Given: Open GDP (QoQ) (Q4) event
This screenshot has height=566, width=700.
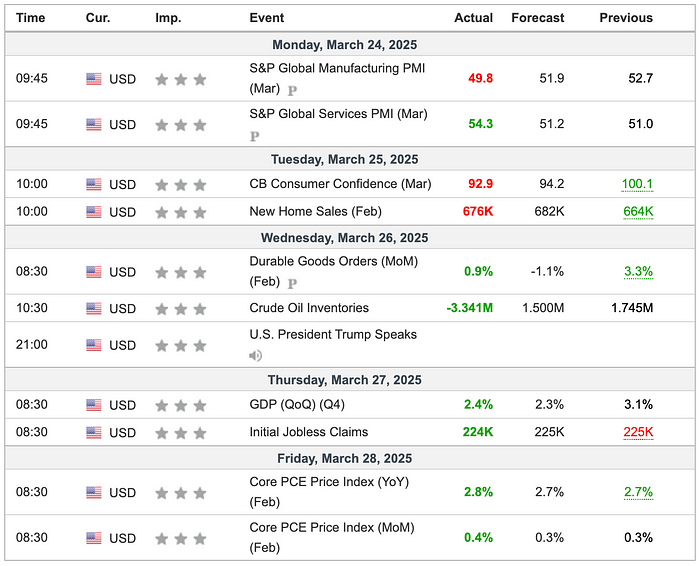Looking at the screenshot, I should 297,404.
